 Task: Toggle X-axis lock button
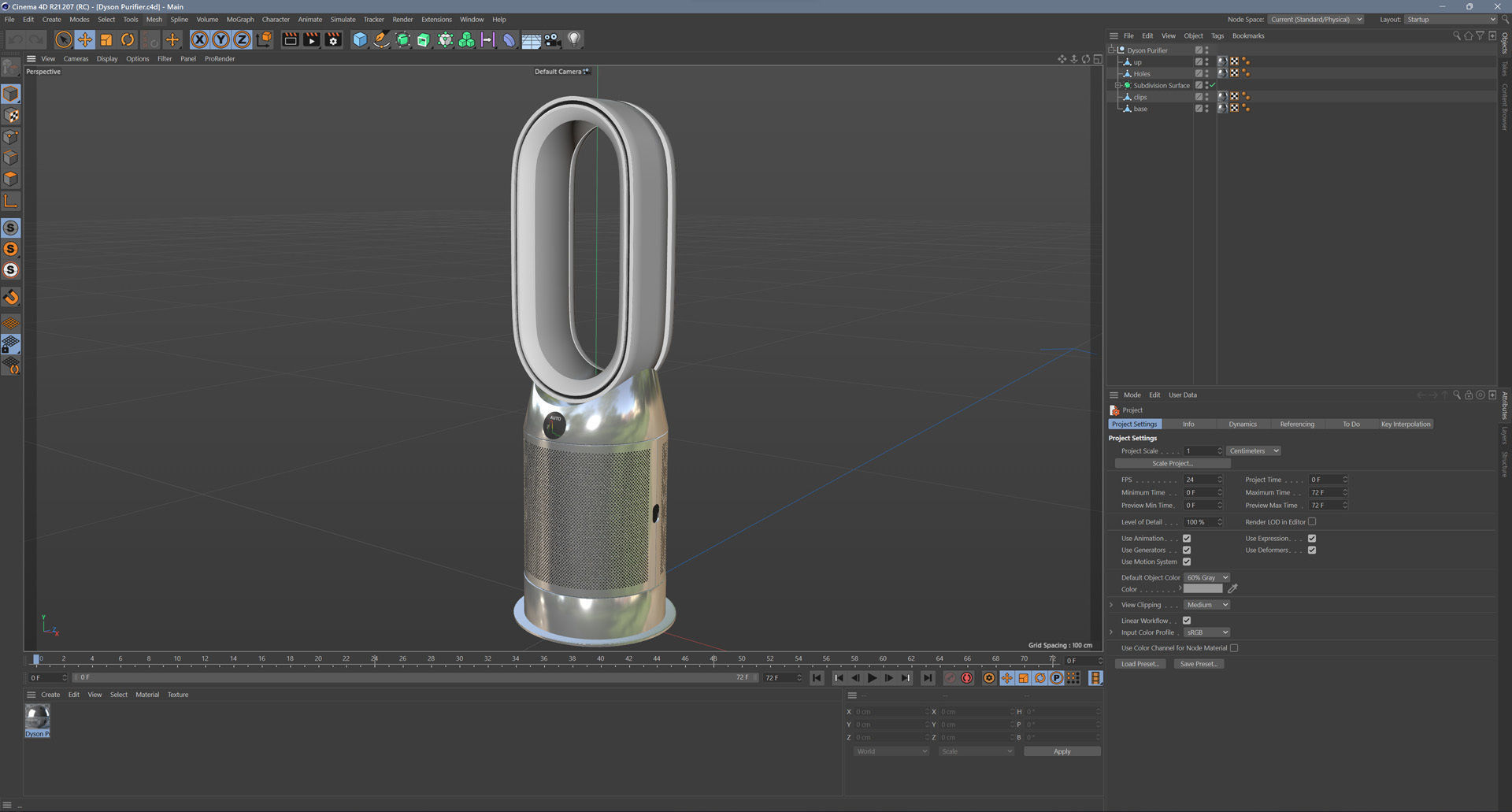[x=200, y=39]
